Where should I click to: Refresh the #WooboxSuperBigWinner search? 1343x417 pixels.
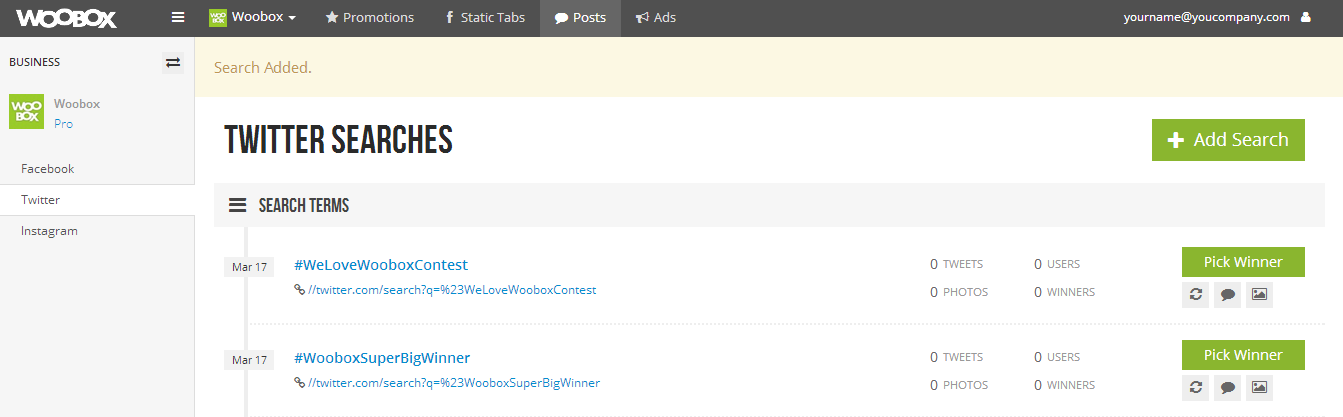1195,387
